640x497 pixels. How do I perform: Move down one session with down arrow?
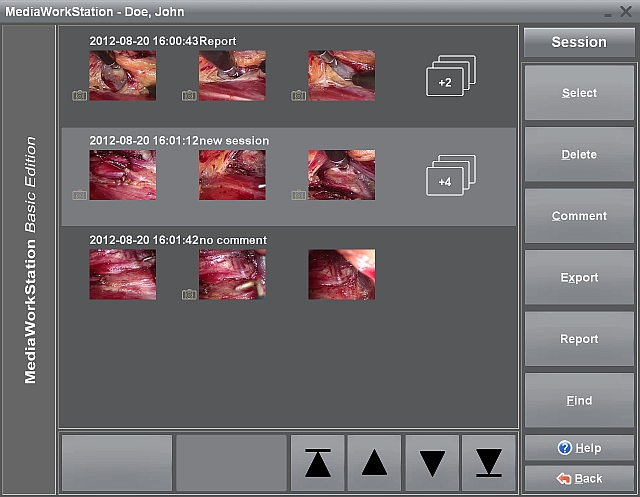[432, 463]
